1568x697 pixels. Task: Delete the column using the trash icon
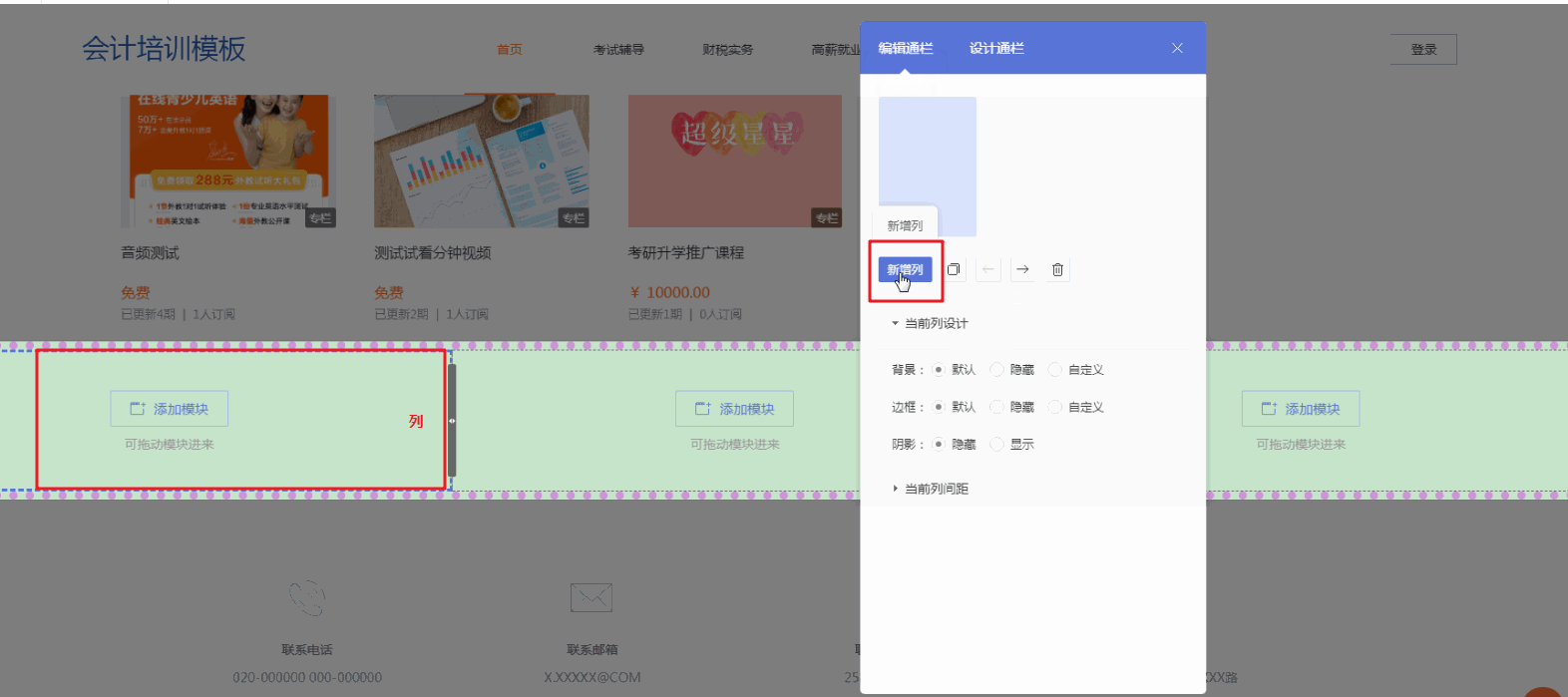(1057, 269)
